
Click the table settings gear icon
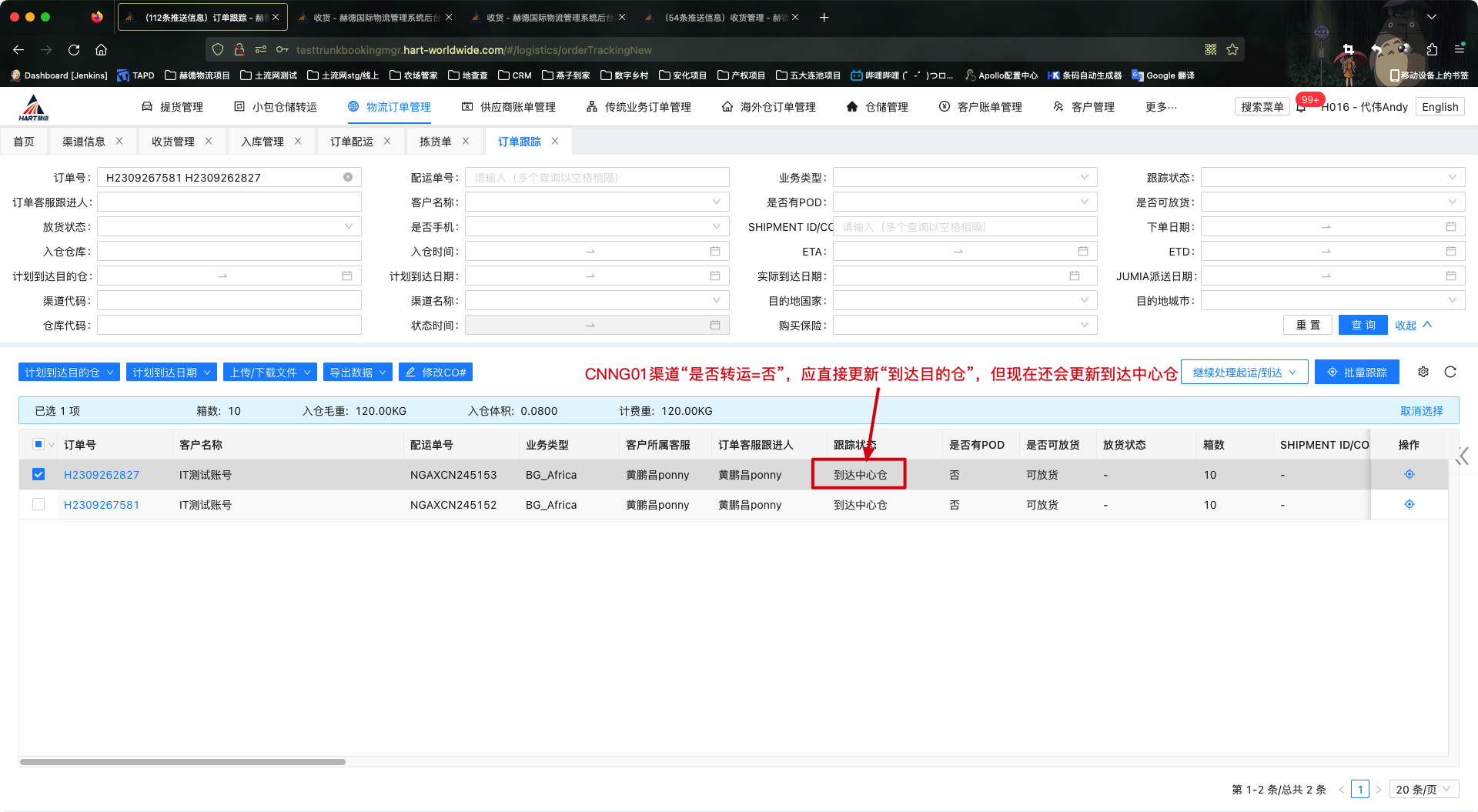[1423, 372]
